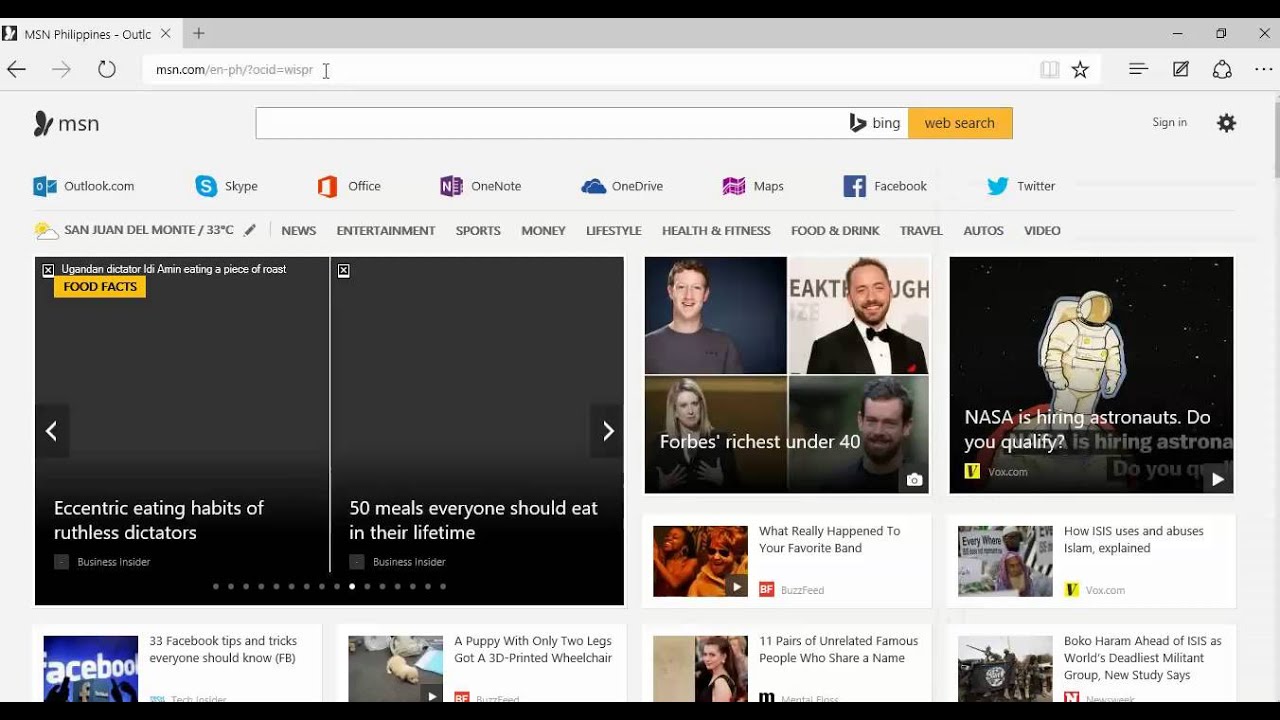Image resolution: width=1280 pixels, height=720 pixels.
Task: Go back using the browser back arrow
Action: [16, 69]
